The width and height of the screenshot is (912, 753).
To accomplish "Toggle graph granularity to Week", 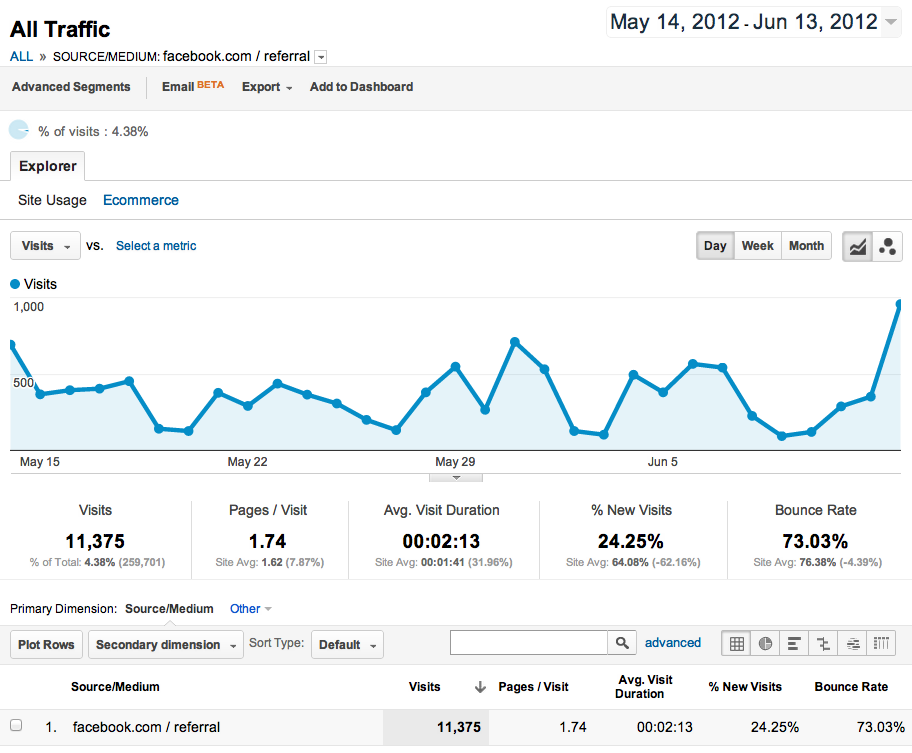I will point(757,246).
